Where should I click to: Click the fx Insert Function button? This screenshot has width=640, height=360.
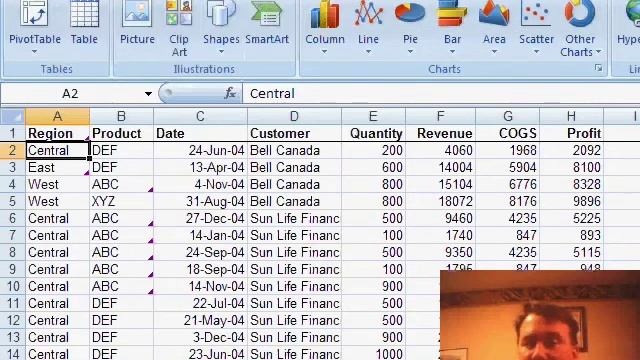point(230,93)
